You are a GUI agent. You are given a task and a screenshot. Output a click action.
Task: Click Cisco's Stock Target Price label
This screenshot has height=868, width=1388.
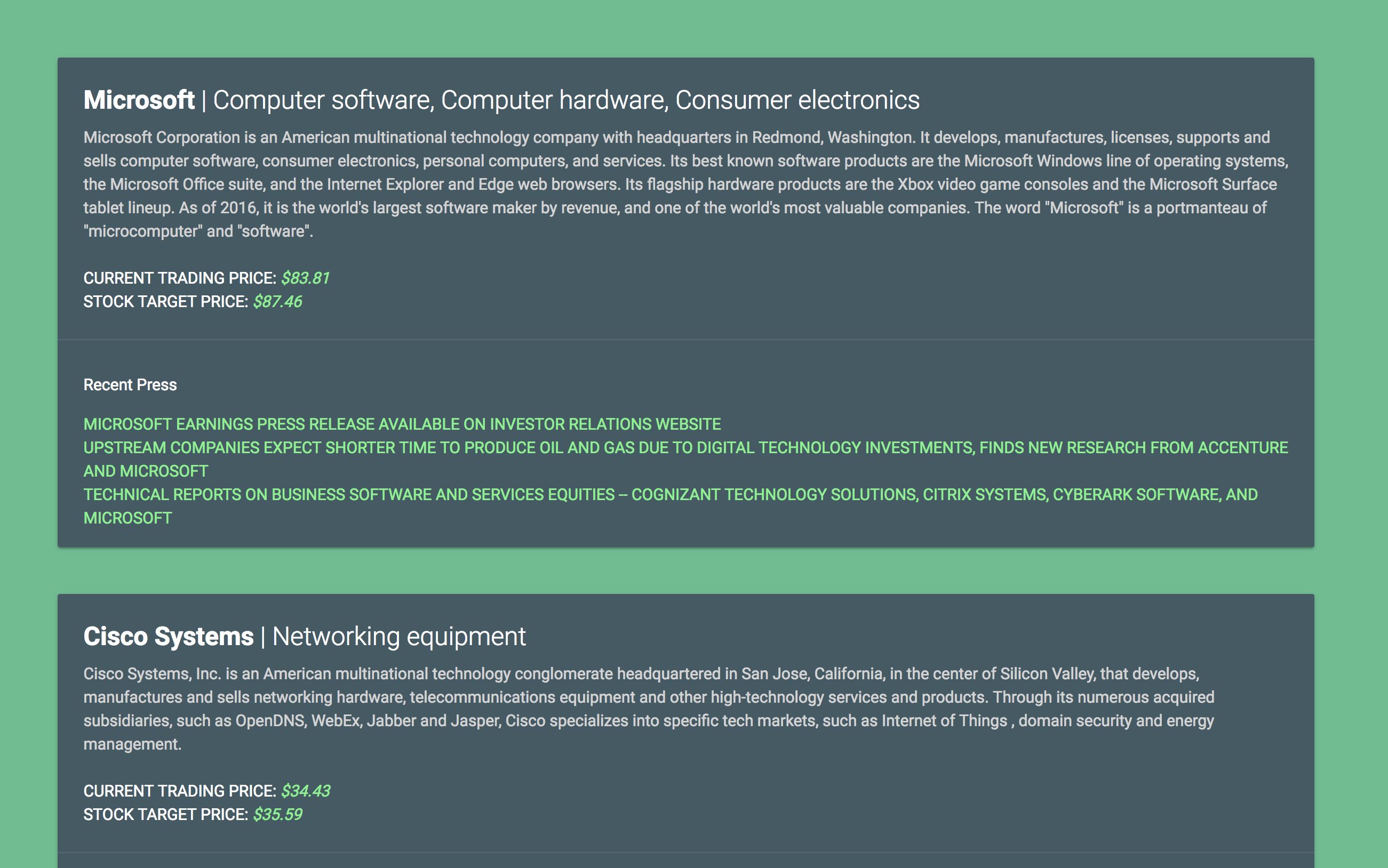tap(166, 815)
